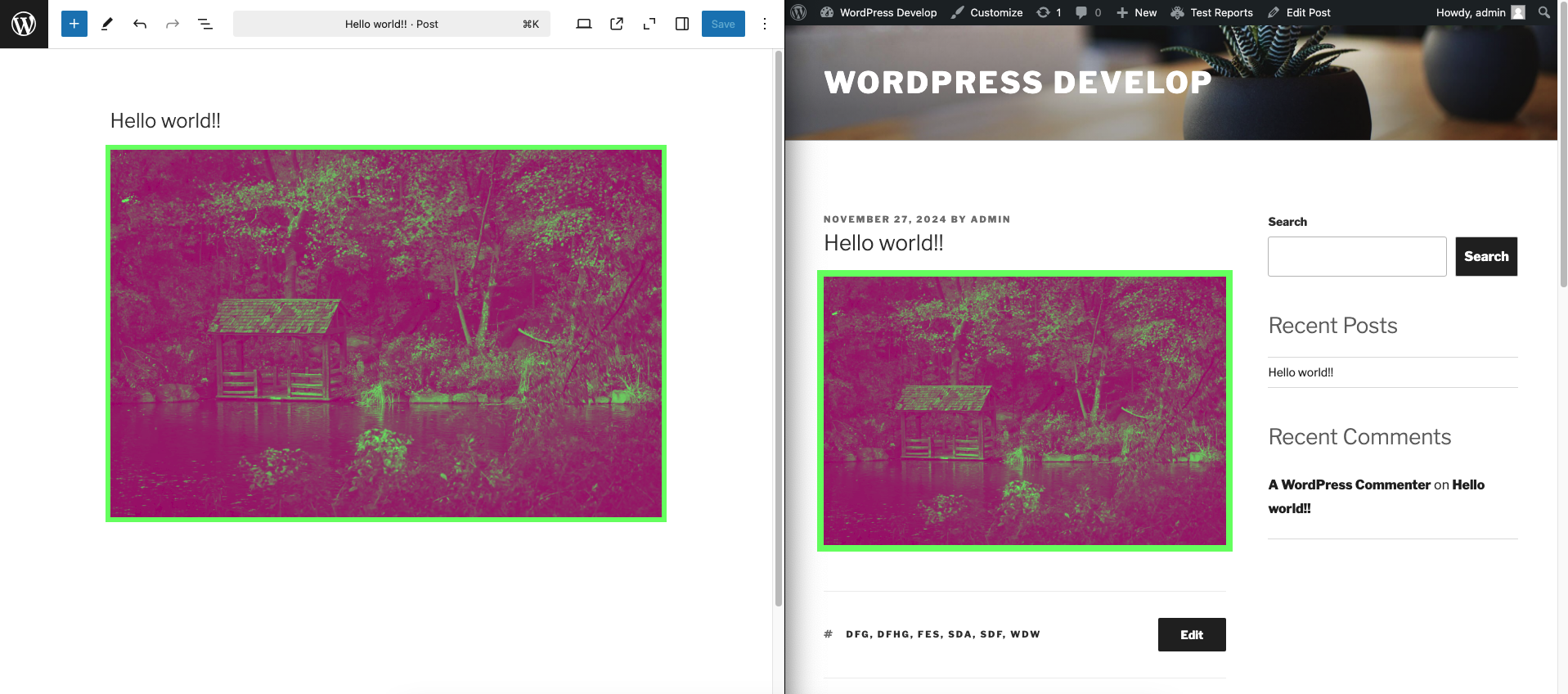This screenshot has height=694, width=1568.
Task: Open the Document Overview list view
Action: tap(205, 24)
